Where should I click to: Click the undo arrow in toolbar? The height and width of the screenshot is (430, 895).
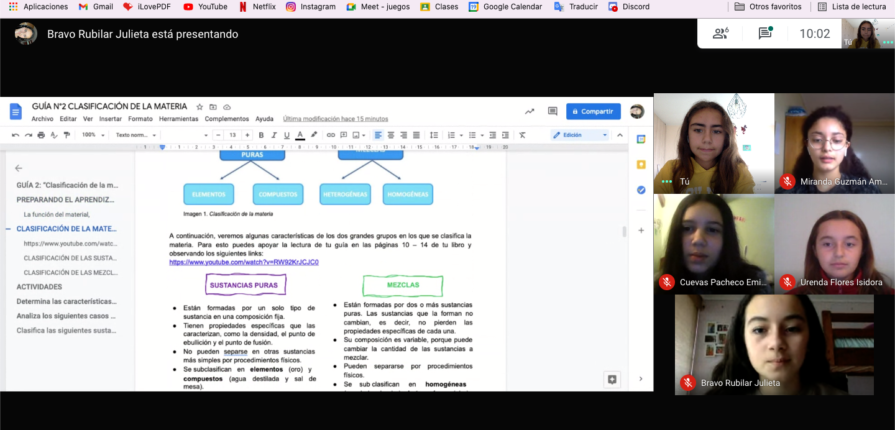point(15,135)
